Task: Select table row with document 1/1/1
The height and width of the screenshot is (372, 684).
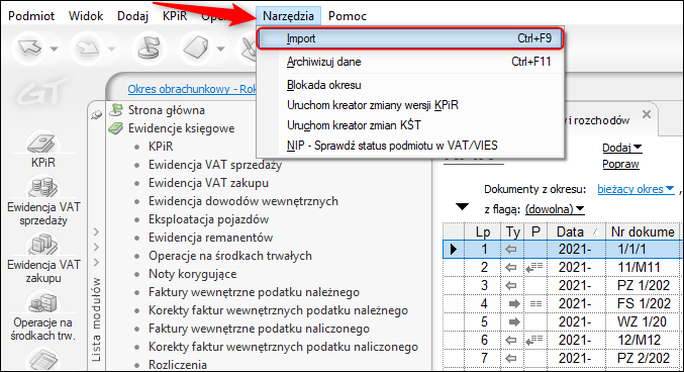Action: [x=562, y=249]
